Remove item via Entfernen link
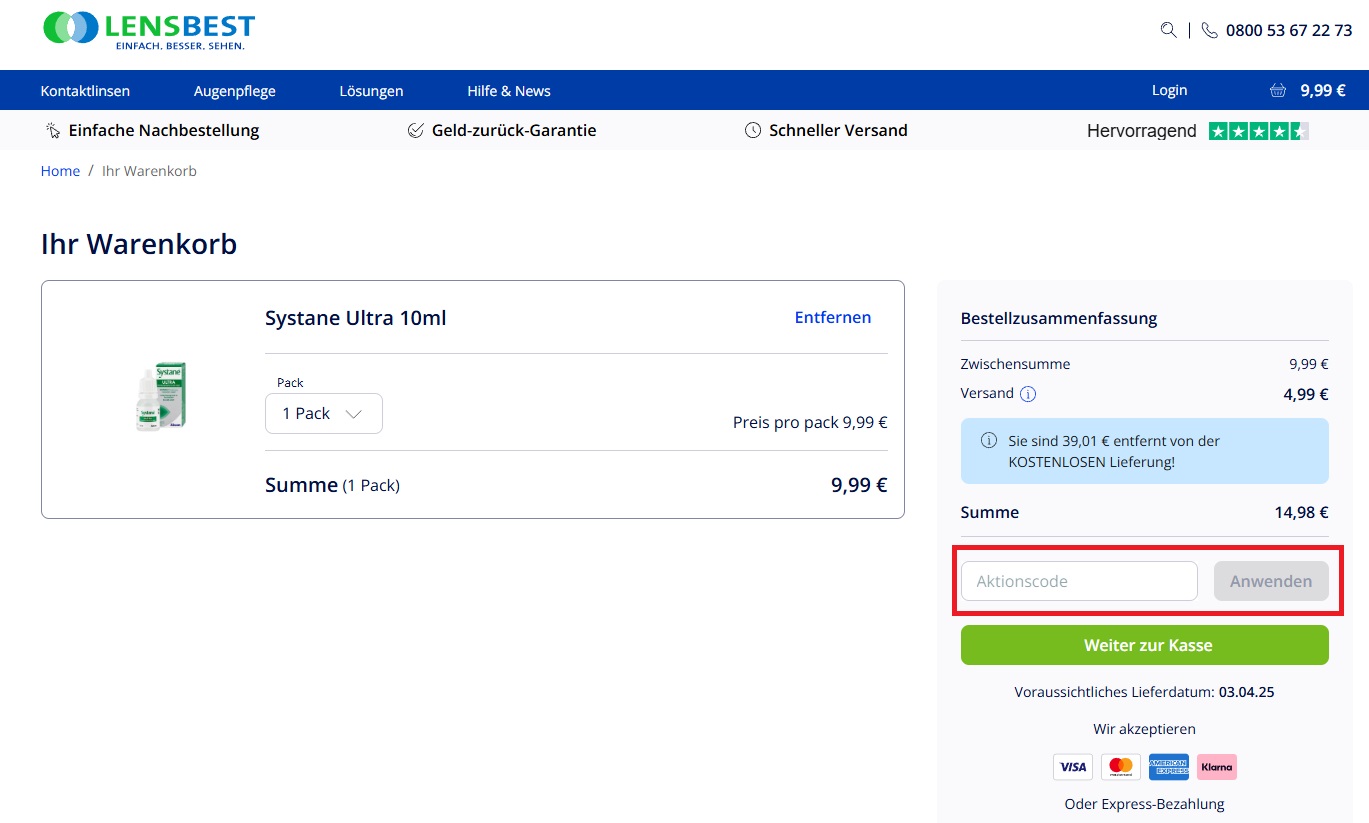The image size is (1369, 823). (x=832, y=317)
